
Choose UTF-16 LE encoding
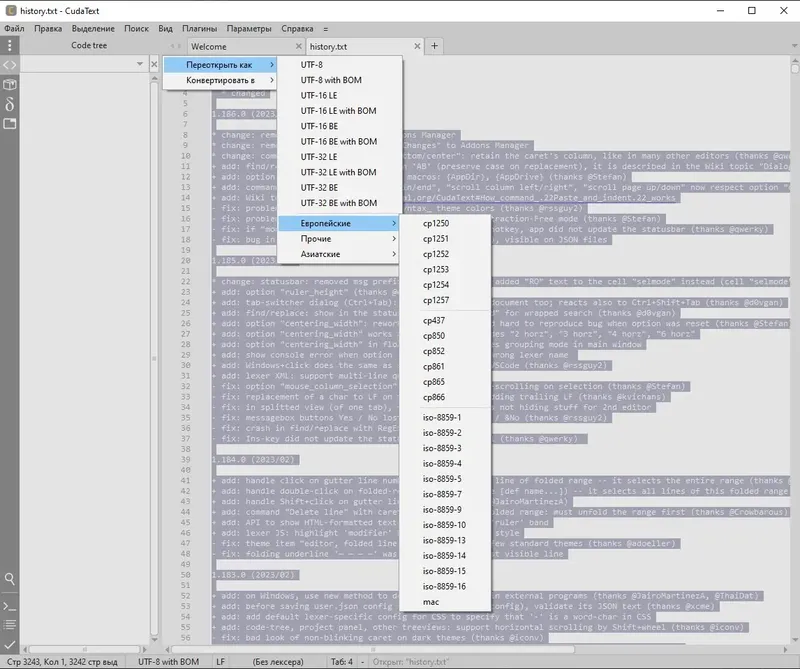click(x=338, y=95)
